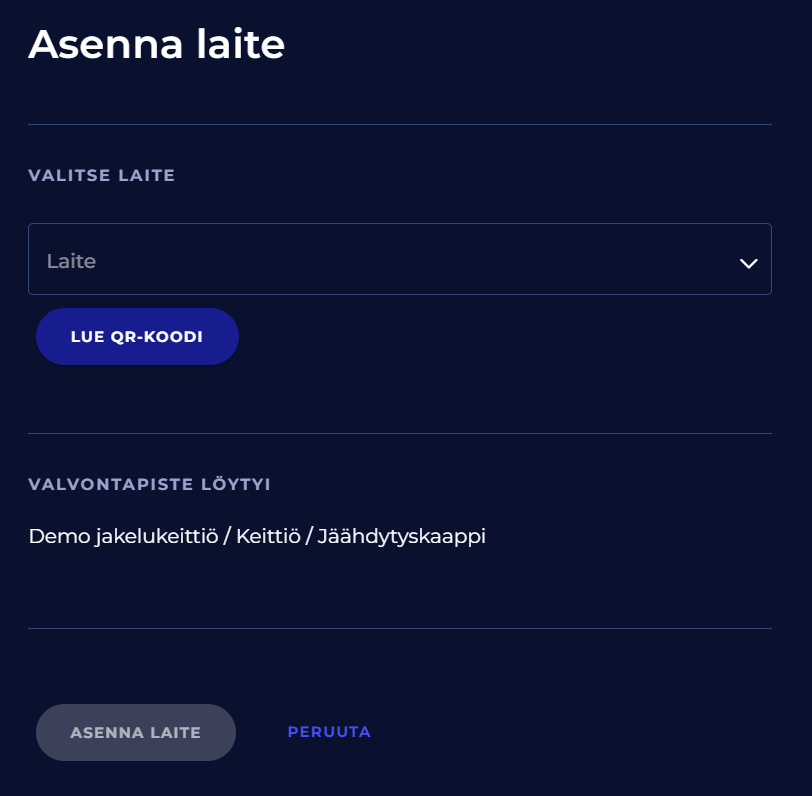
Task: Click the Laite placeholder text
Action: coord(71,261)
